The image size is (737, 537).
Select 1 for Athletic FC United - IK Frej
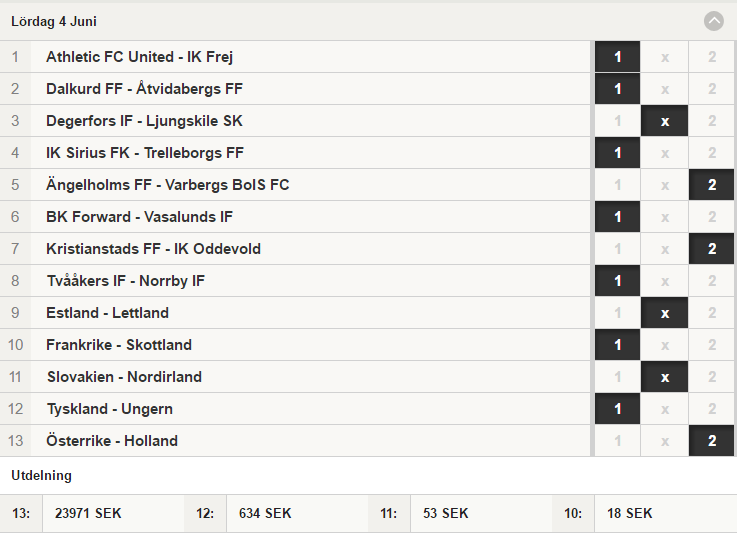tap(617, 57)
